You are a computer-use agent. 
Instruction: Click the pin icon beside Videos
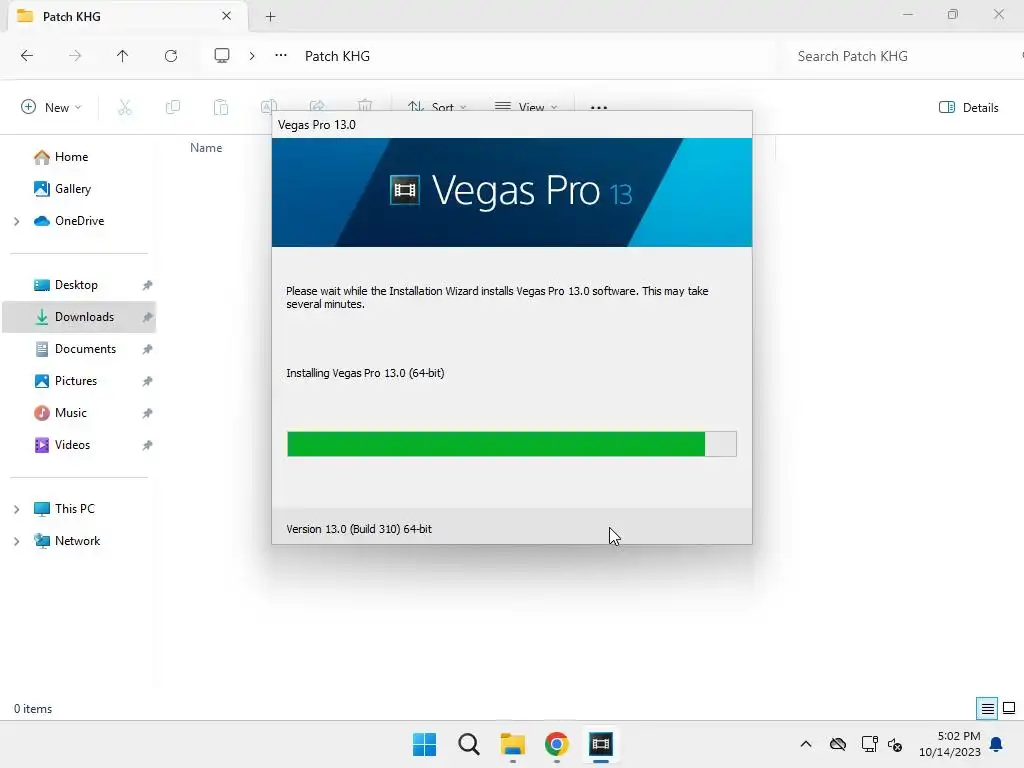tap(148, 445)
